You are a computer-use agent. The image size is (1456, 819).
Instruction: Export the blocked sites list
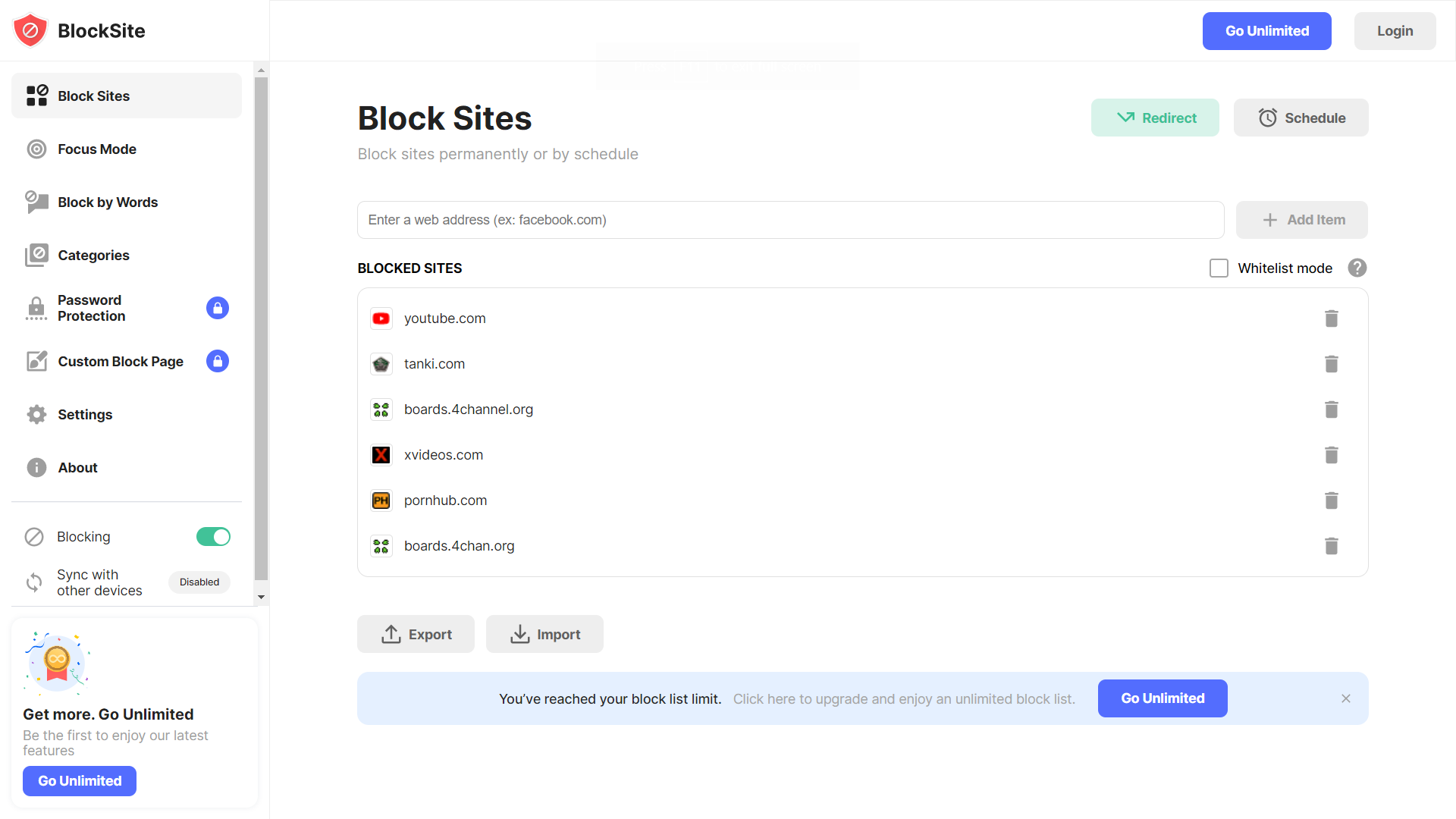416,634
